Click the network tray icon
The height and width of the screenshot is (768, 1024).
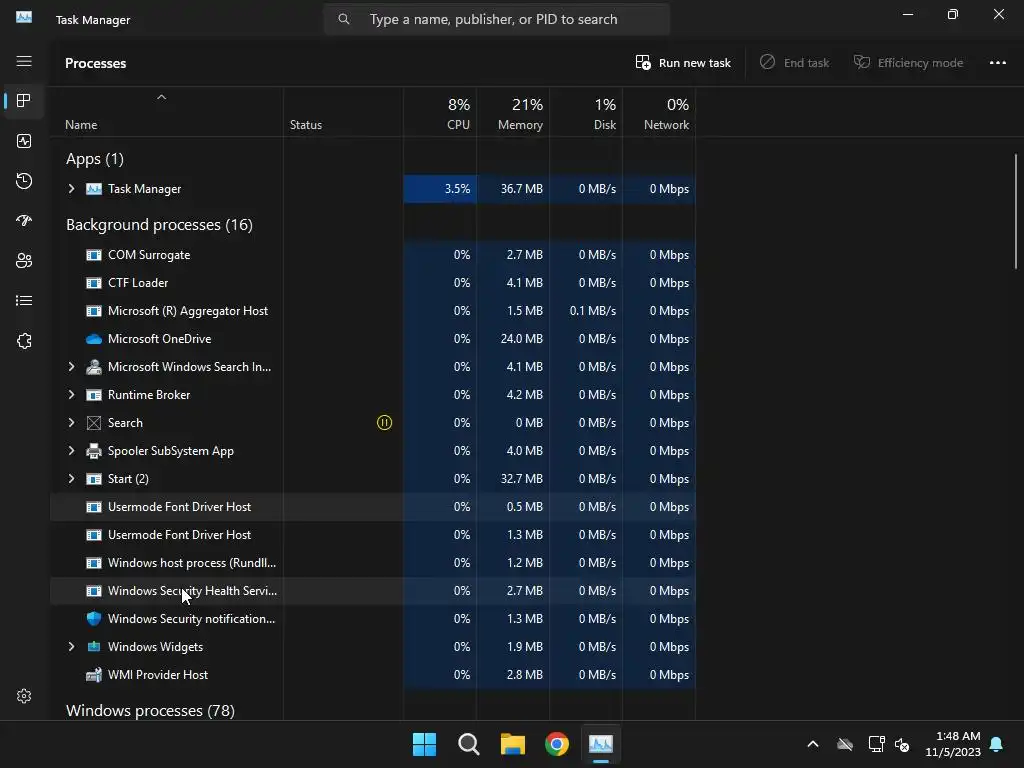pos(876,744)
